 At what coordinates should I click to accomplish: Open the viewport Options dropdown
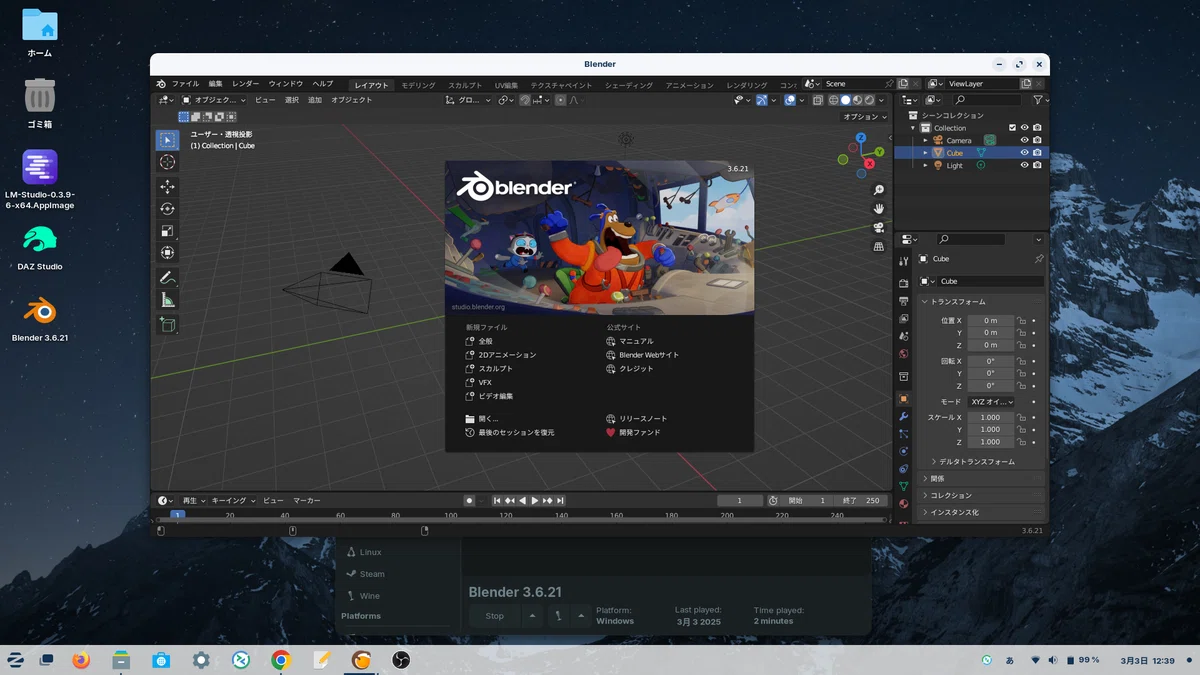click(862, 116)
